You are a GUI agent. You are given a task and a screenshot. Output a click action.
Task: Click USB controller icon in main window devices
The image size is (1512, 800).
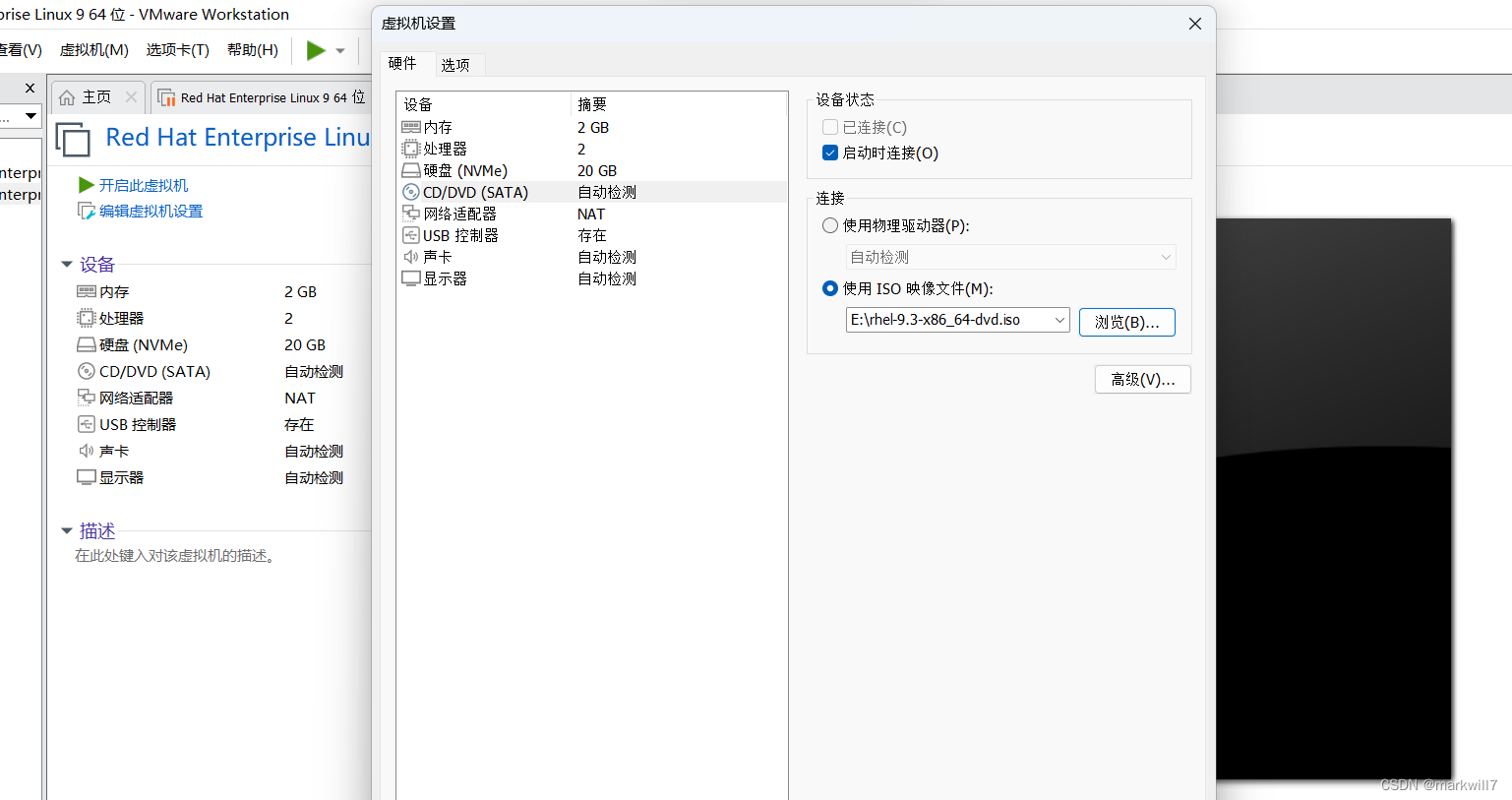(87, 424)
